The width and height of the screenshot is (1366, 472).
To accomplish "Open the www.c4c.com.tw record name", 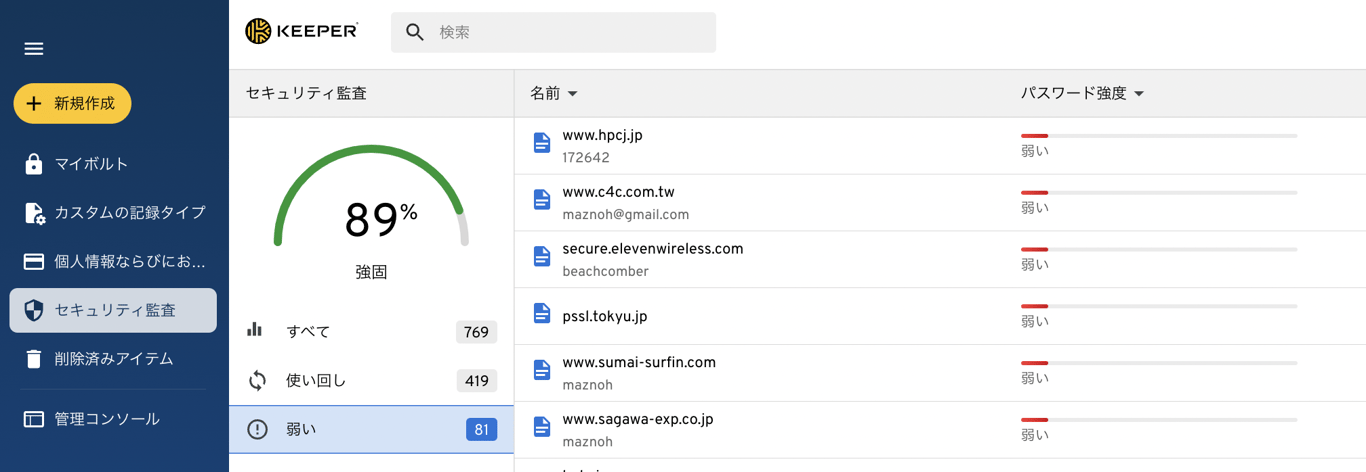I will 618,192.
